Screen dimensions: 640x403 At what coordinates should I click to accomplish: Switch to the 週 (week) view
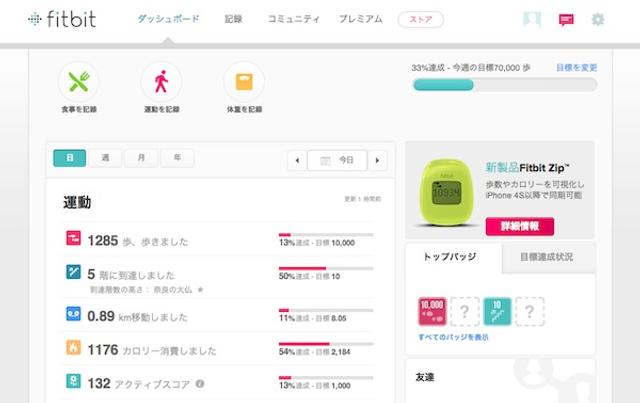pos(105,159)
